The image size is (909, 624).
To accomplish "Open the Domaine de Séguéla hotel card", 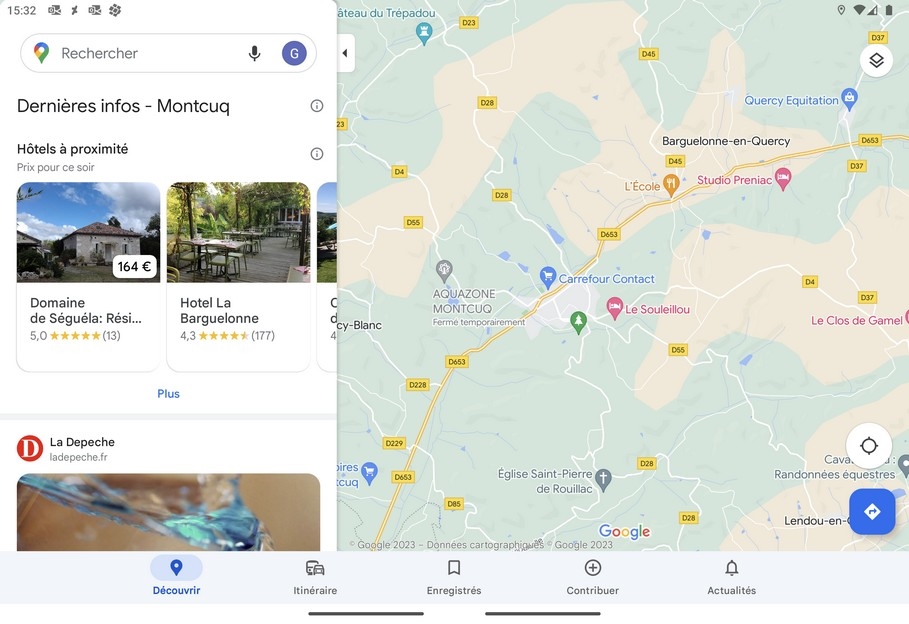I will pyautogui.click(x=89, y=277).
